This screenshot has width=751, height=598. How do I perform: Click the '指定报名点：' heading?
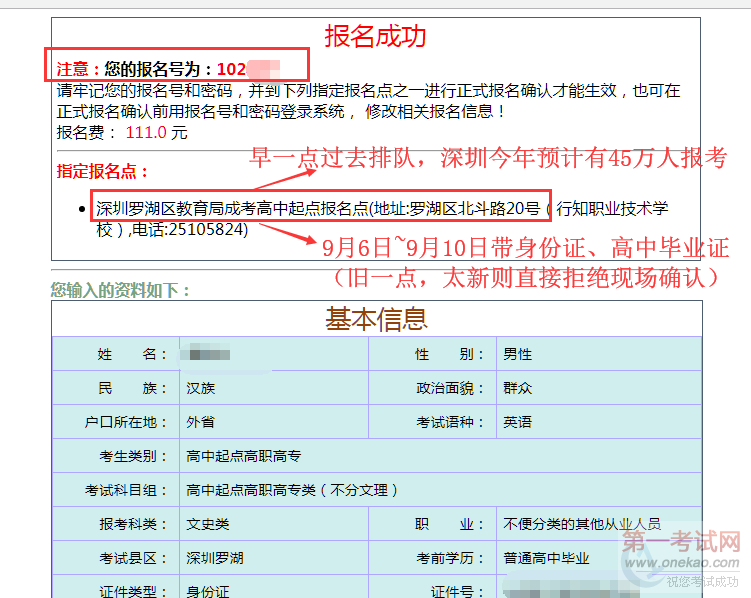(102, 171)
